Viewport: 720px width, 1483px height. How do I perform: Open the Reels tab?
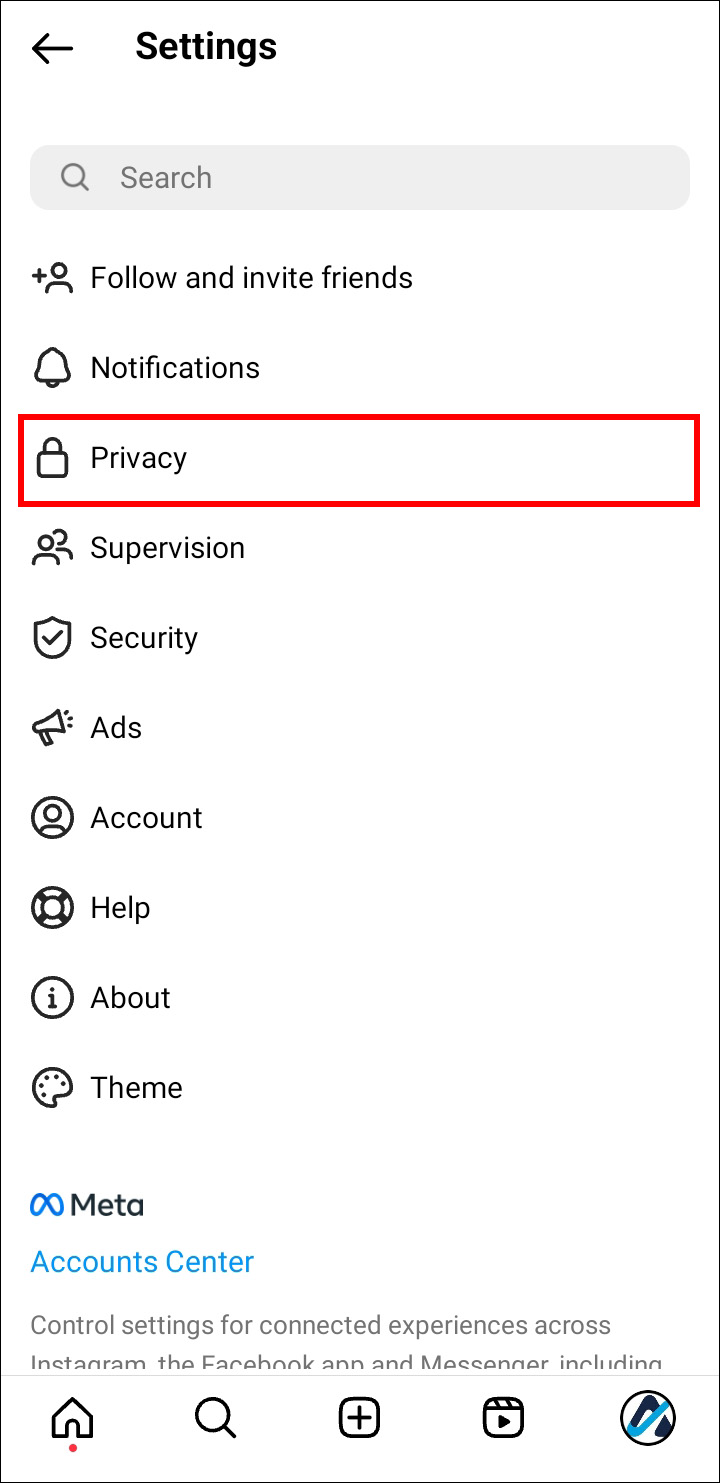coord(502,1417)
